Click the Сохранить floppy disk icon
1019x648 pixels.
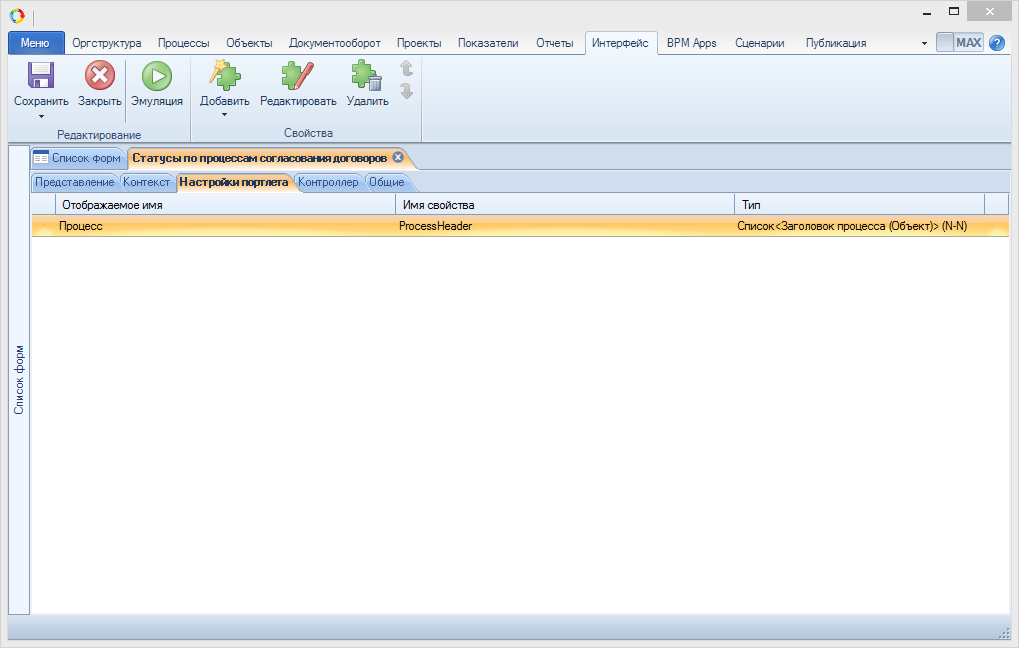[x=40, y=76]
